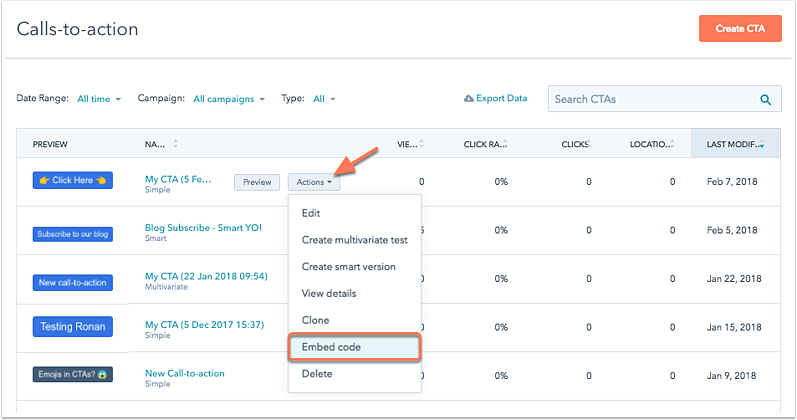Click the Create CTA button
797x420 pixels.
coord(740,29)
